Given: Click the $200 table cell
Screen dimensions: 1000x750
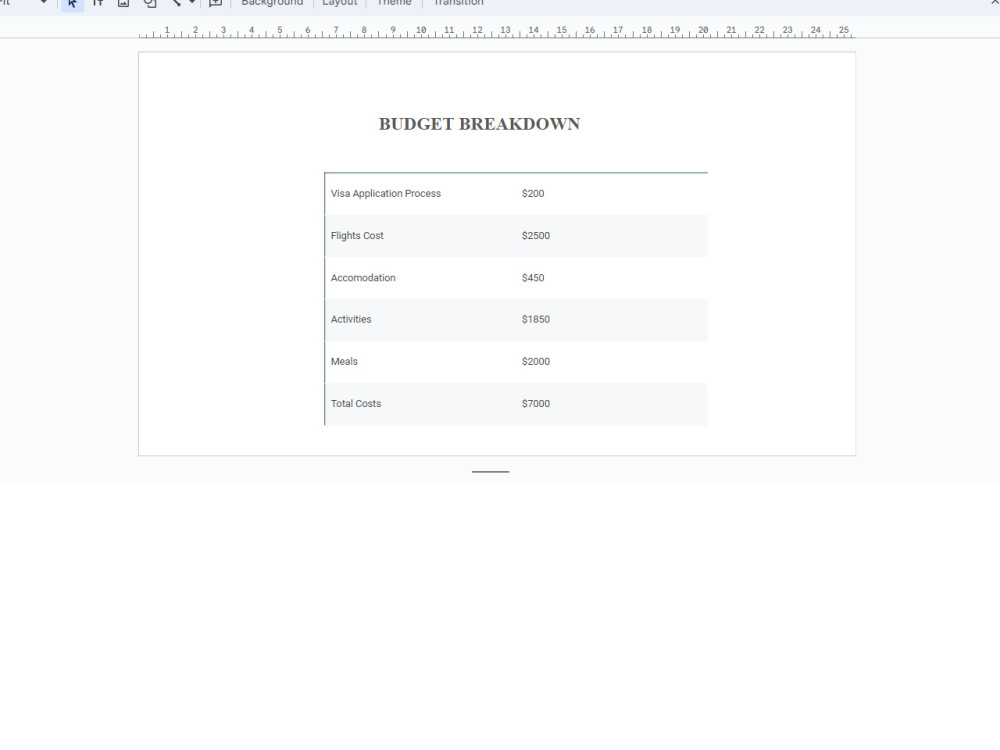Looking at the screenshot, I should [612, 194].
